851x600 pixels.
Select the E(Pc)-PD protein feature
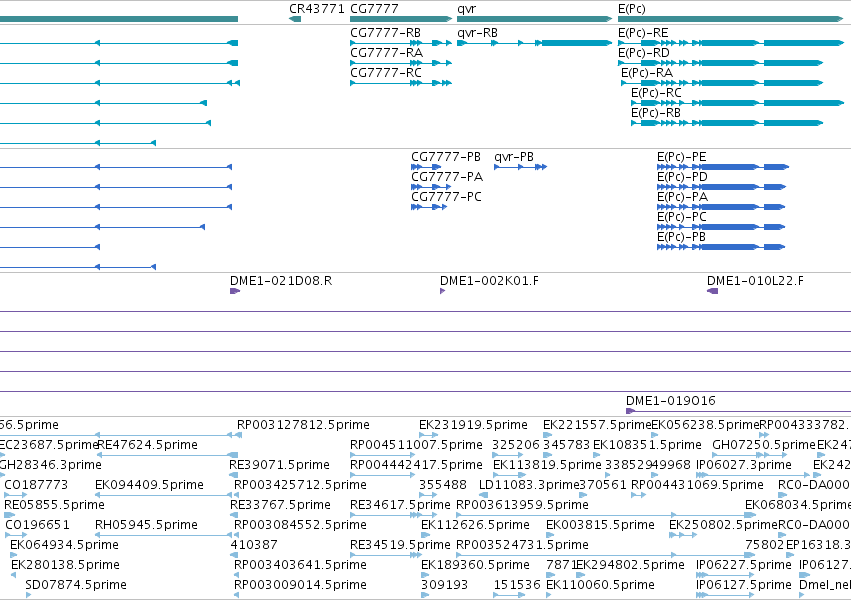[x=721, y=187]
